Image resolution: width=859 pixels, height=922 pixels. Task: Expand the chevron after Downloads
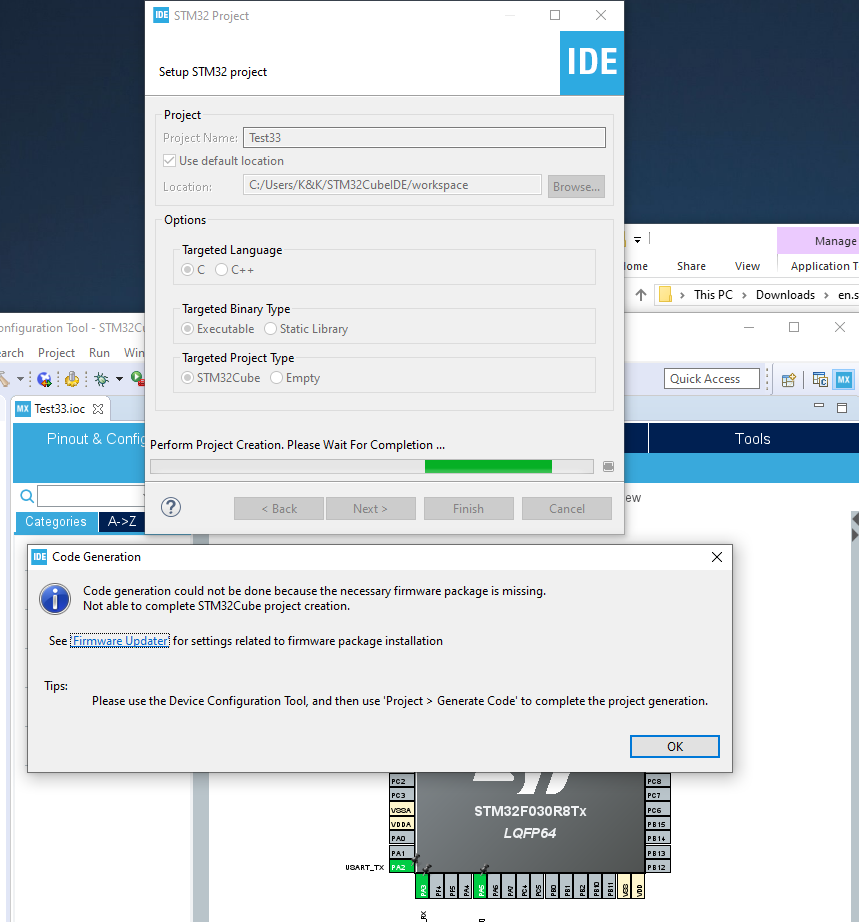pyautogui.click(x=826, y=295)
